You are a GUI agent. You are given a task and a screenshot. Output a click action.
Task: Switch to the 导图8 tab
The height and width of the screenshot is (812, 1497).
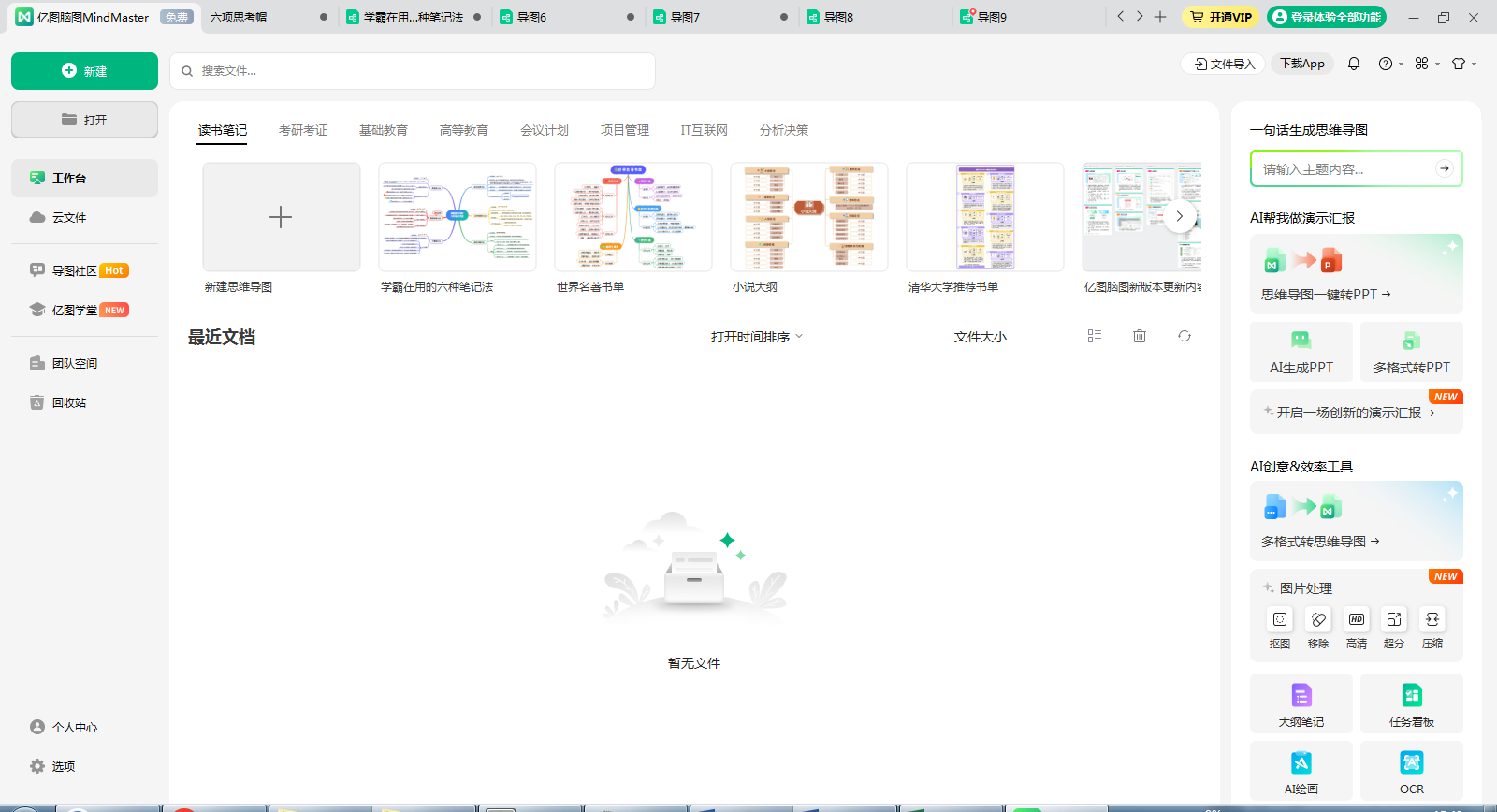(873, 17)
